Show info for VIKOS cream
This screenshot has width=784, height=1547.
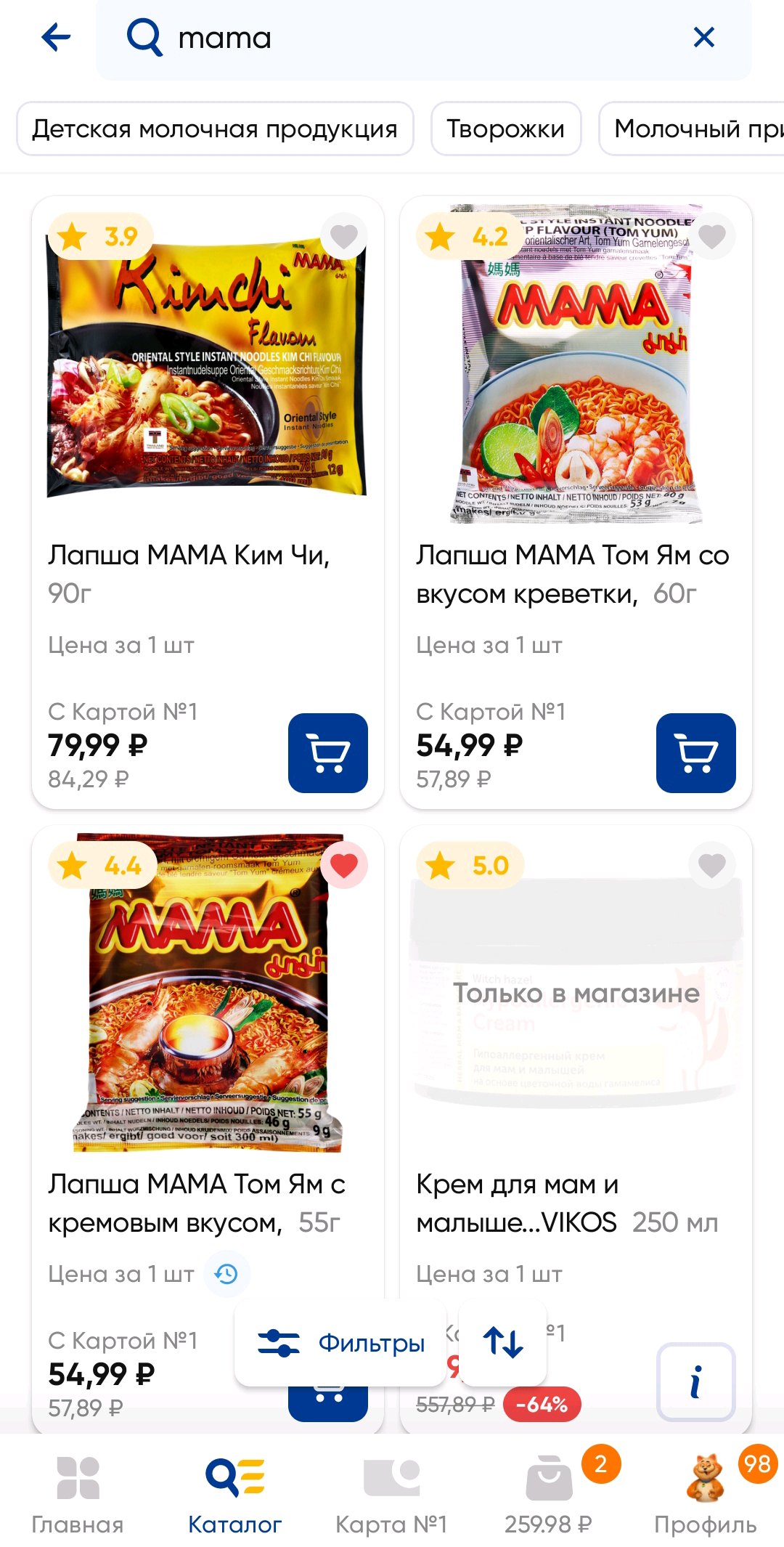pos(695,1382)
